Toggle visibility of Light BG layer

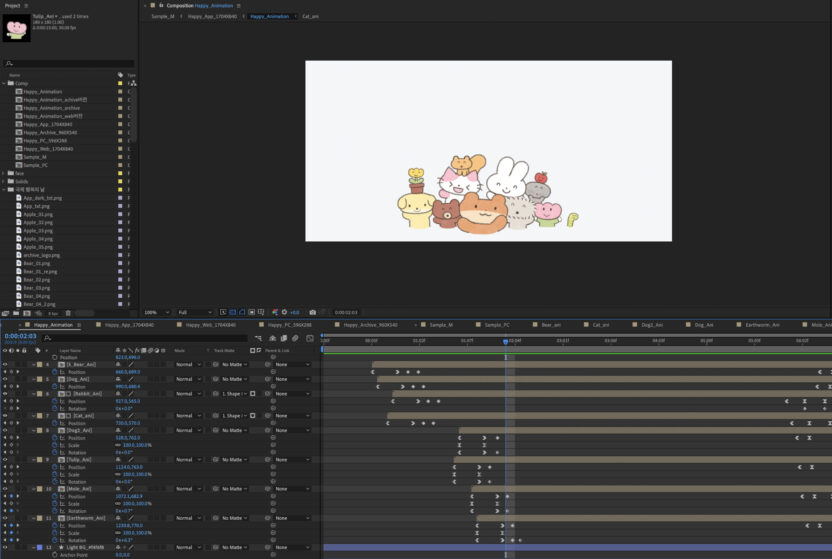pyautogui.click(x=5, y=547)
